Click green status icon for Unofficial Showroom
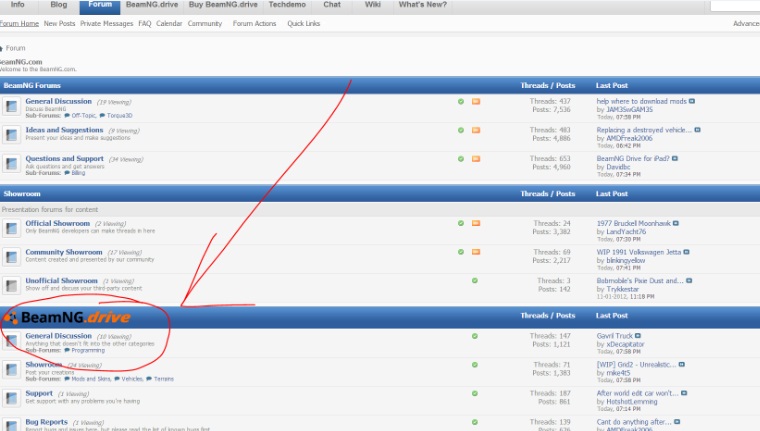Viewport: 760px width, 431px height. (x=475, y=280)
